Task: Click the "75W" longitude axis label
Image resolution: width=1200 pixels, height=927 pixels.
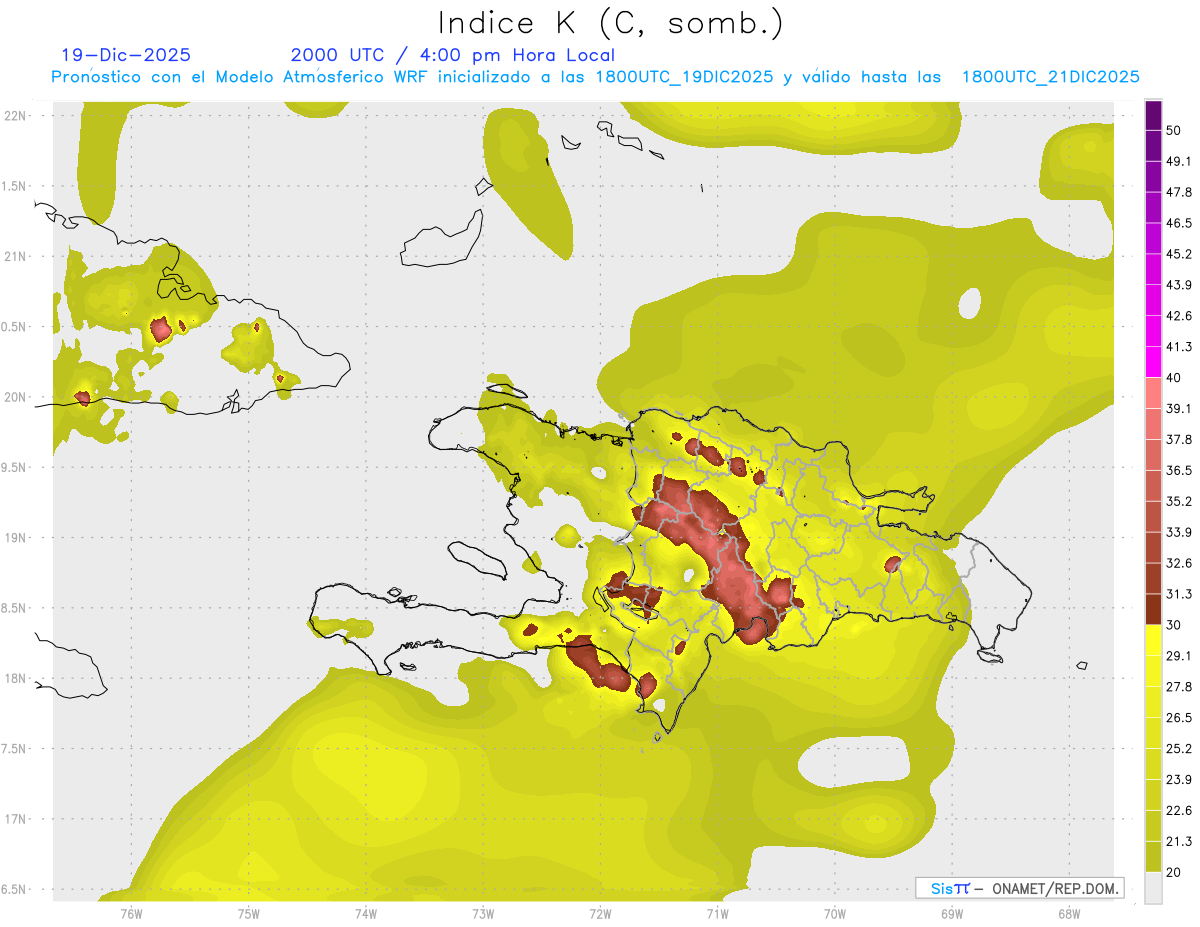Action: (x=249, y=913)
